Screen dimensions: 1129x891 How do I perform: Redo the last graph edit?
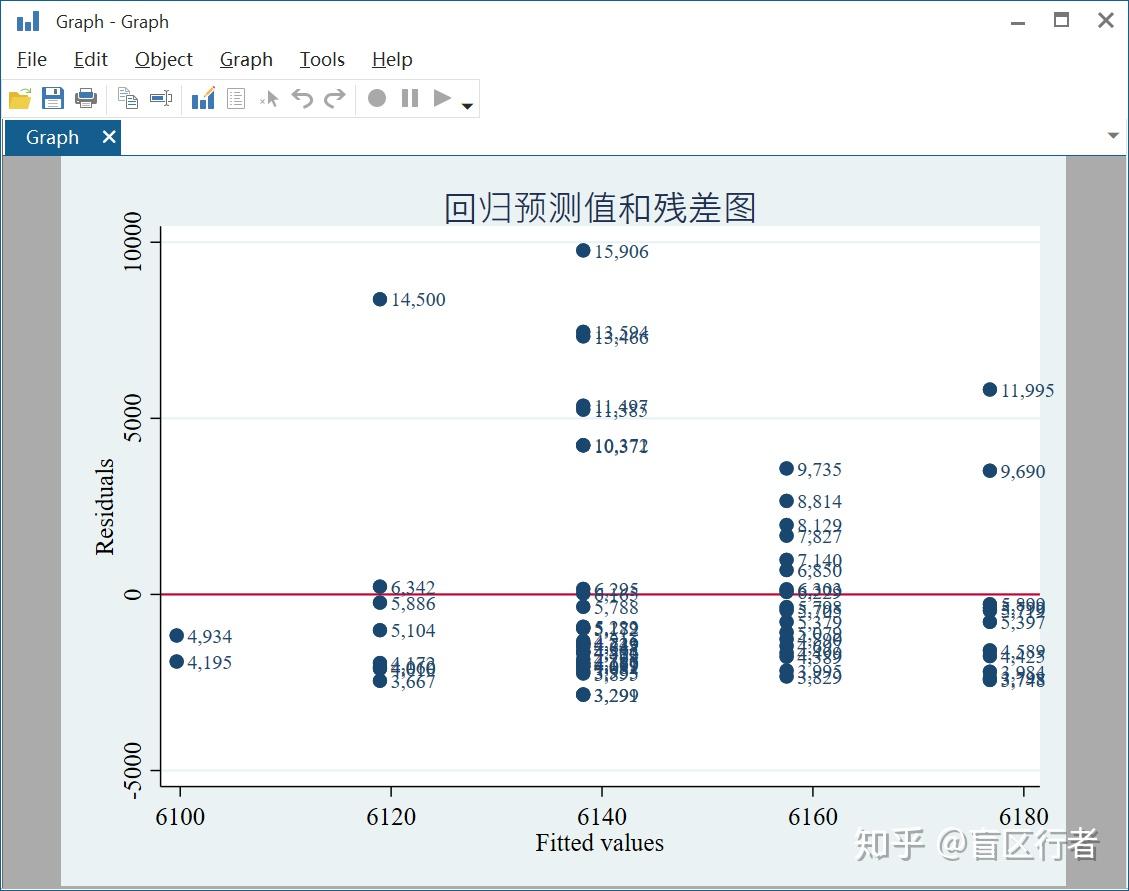click(334, 98)
